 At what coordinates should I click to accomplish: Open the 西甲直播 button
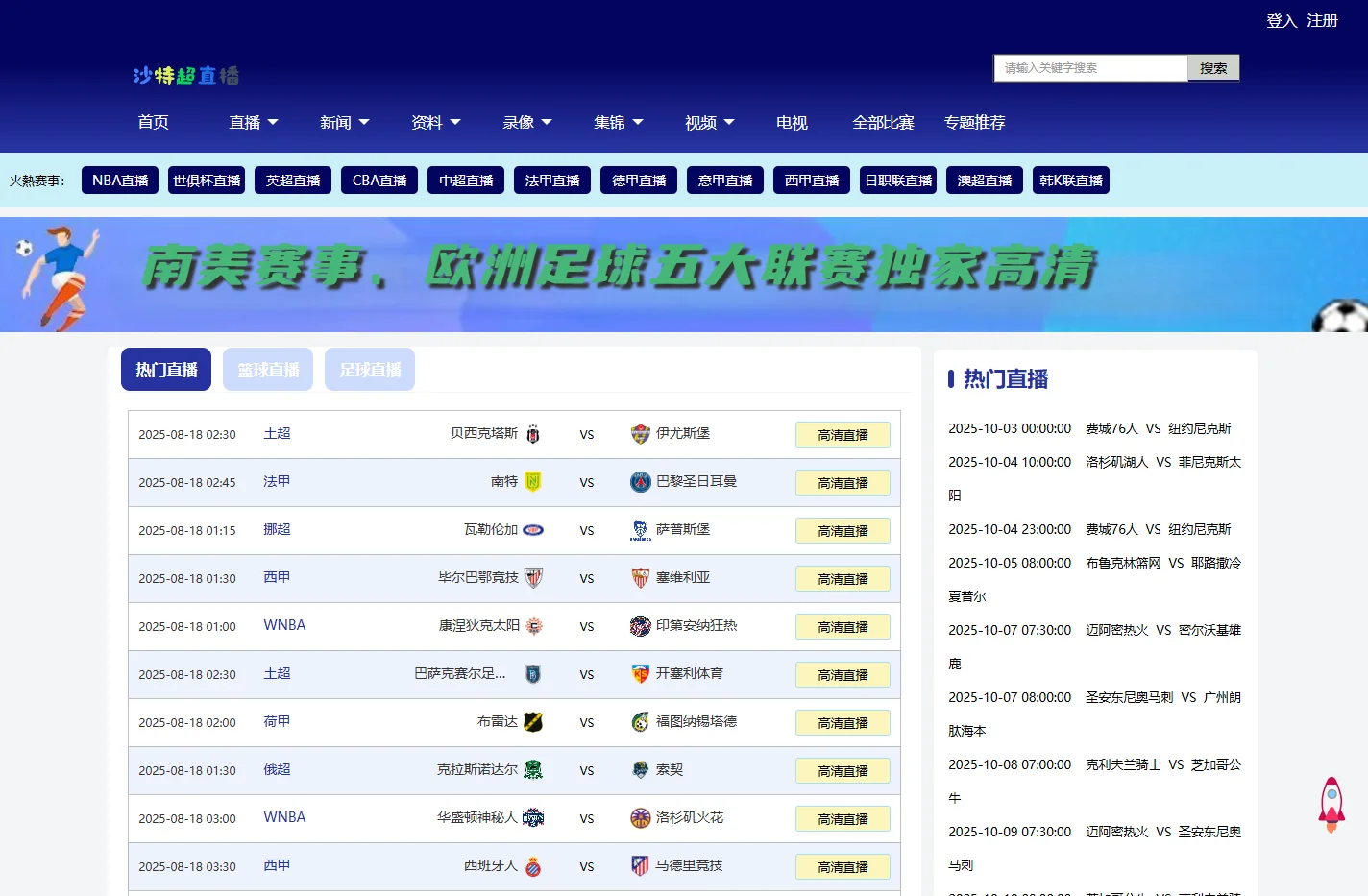pos(812,181)
